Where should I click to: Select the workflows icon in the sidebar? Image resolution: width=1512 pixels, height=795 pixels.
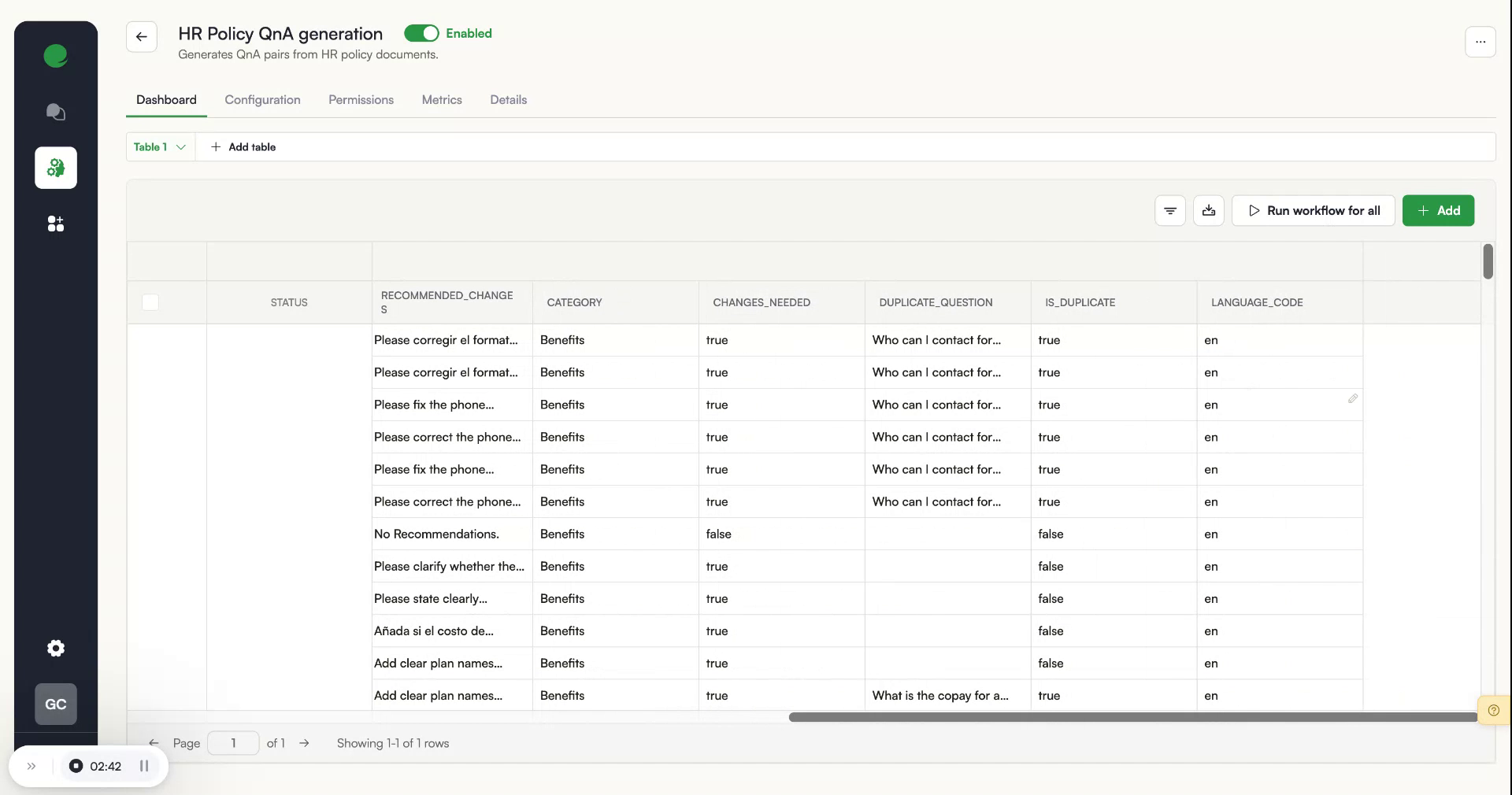55,168
